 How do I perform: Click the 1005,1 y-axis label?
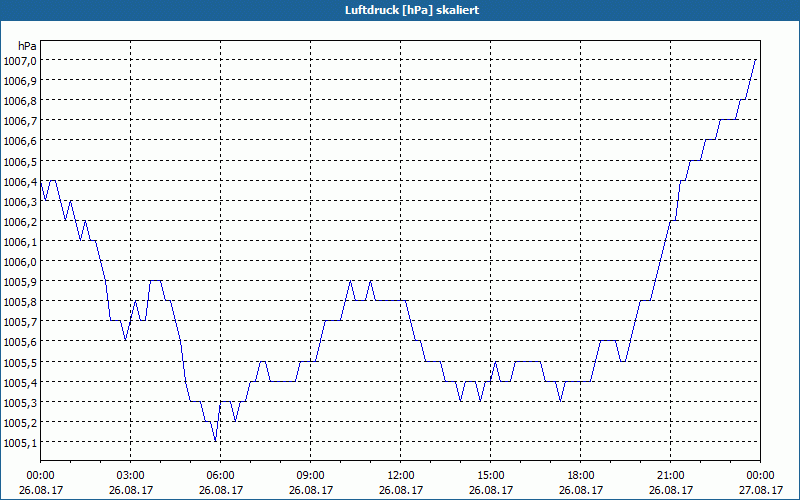coord(20,443)
